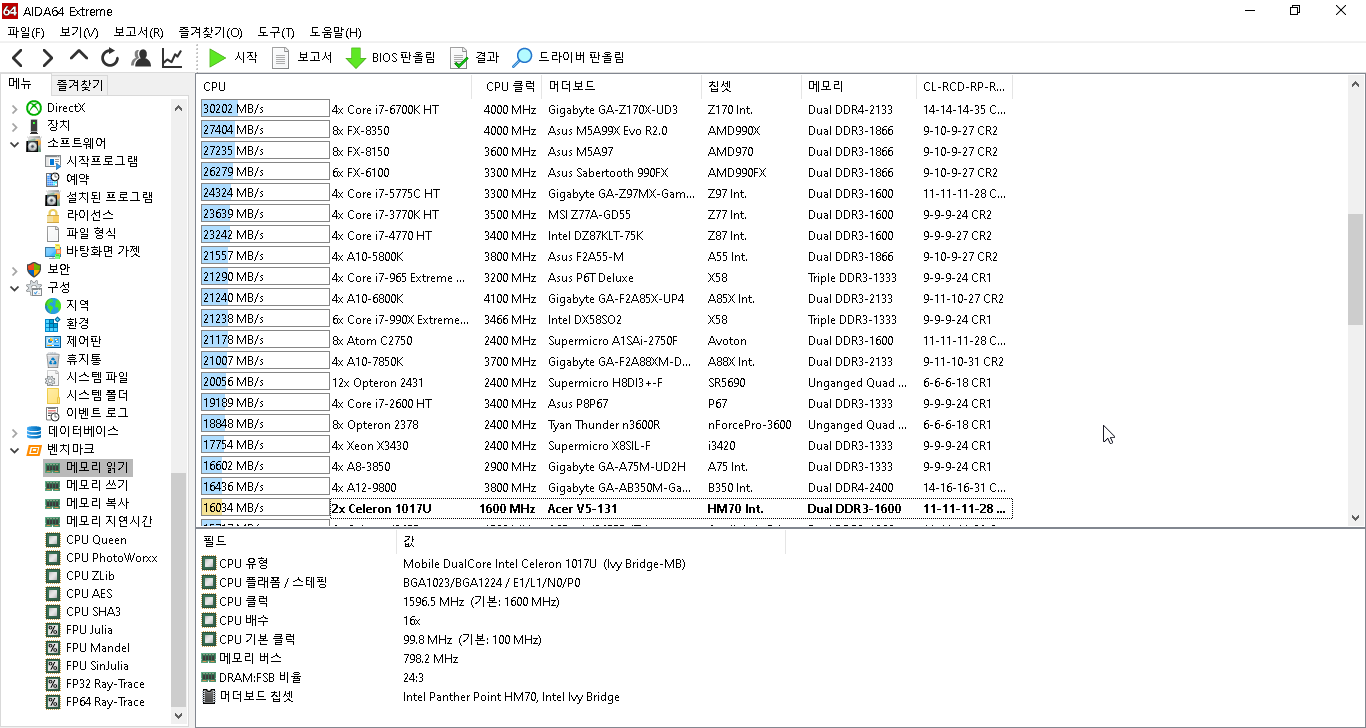
Task: Switch to the 메뉴 tab
Action: [x=21, y=84]
